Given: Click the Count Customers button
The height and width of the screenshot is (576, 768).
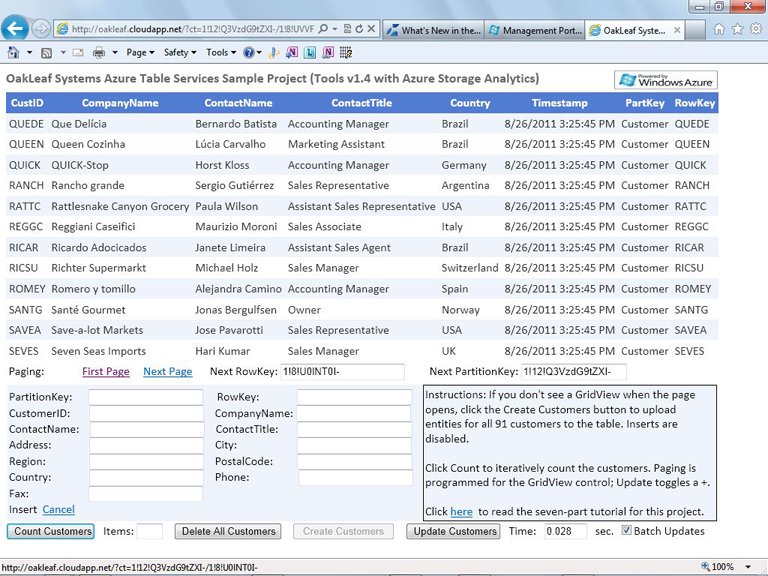Looking at the screenshot, I should (x=50, y=531).
